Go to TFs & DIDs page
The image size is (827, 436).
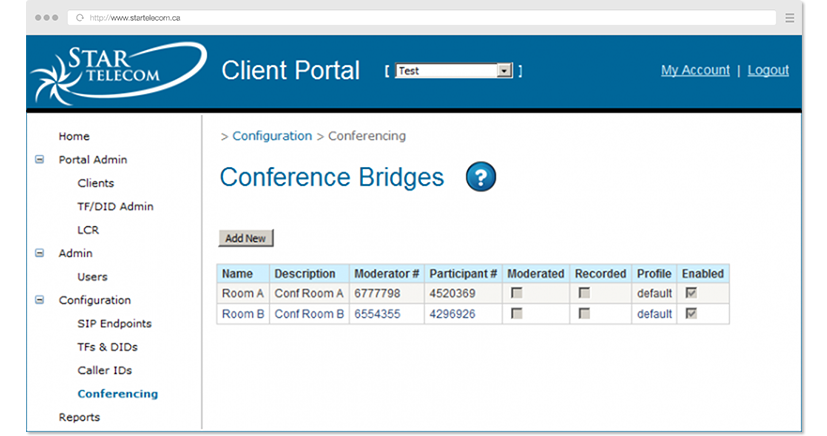coord(107,347)
